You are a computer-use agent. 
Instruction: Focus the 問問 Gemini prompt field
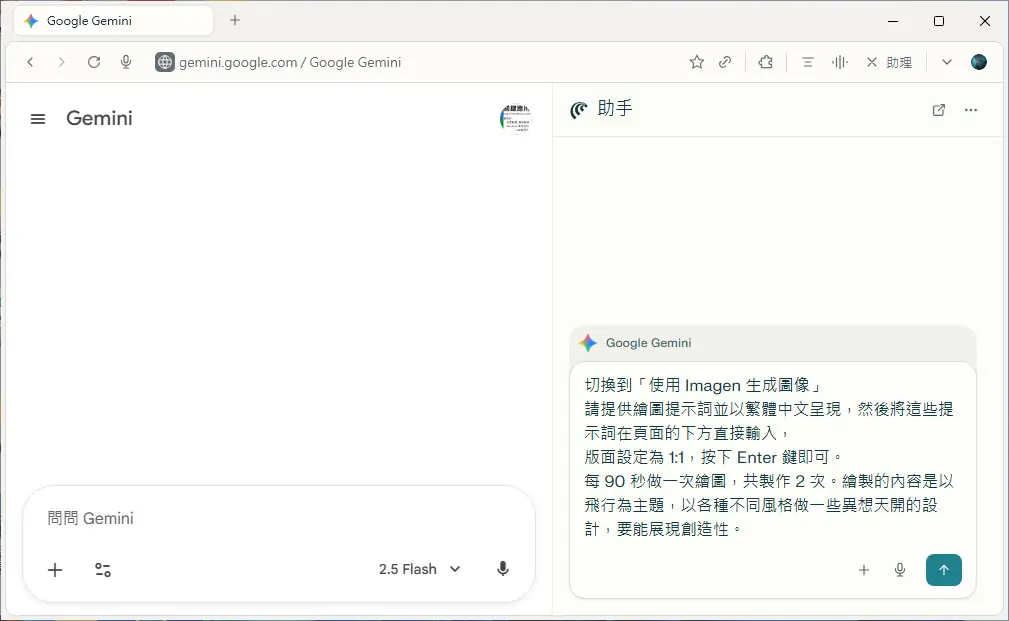pos(279,519)
